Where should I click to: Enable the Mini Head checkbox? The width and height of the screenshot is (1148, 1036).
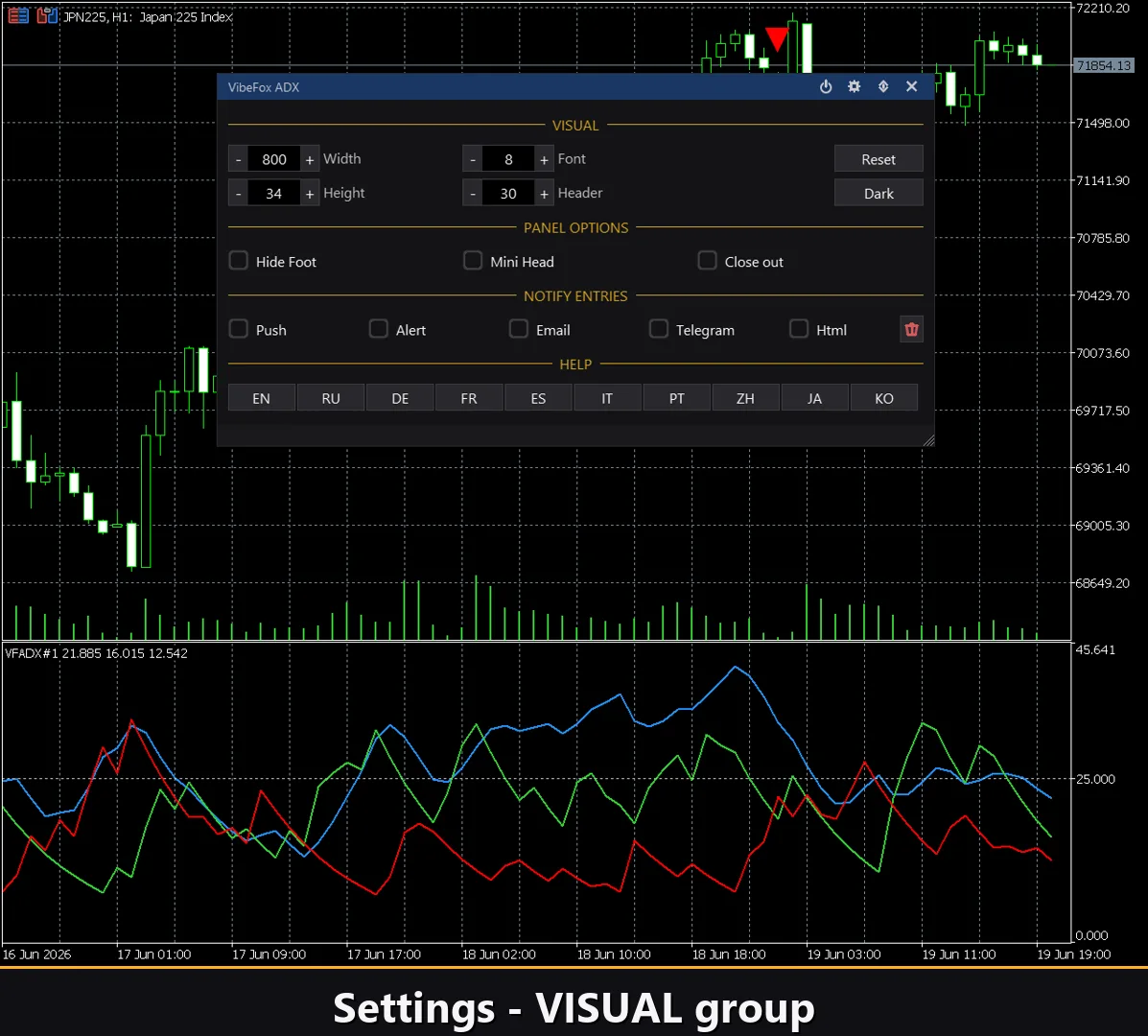[x=473, y=261]
